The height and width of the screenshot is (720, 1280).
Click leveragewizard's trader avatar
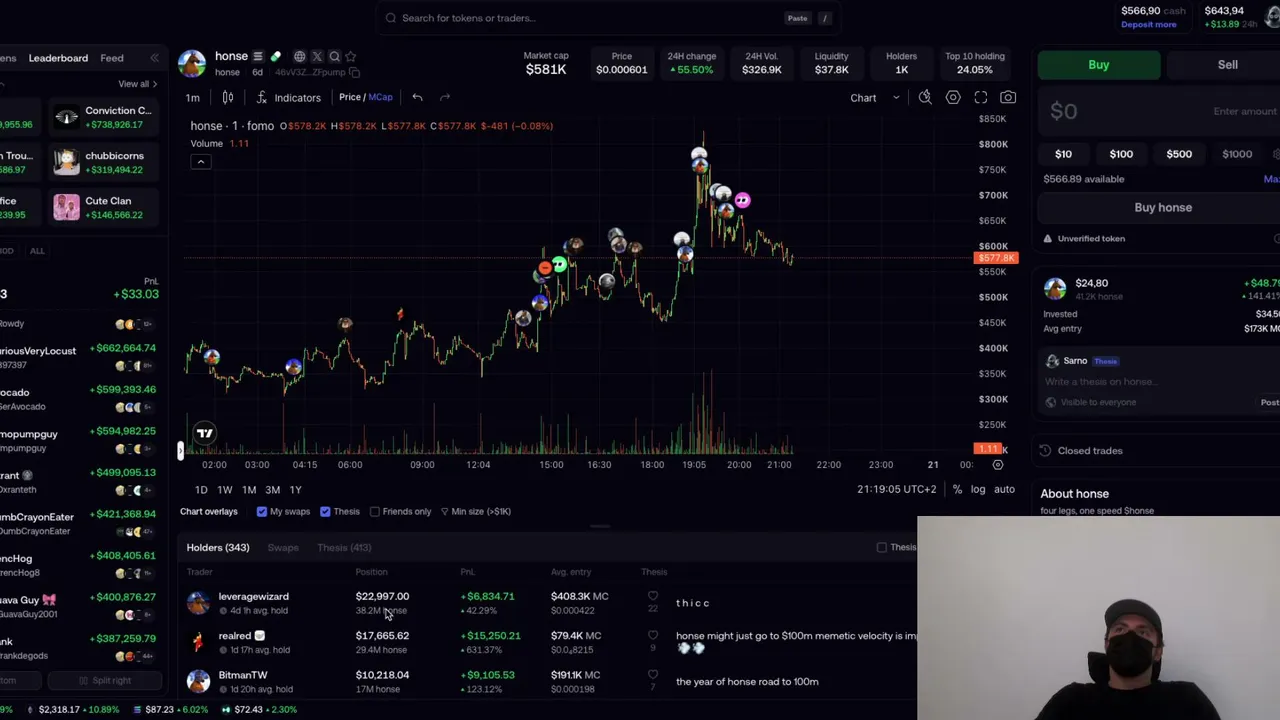[198, 602]
